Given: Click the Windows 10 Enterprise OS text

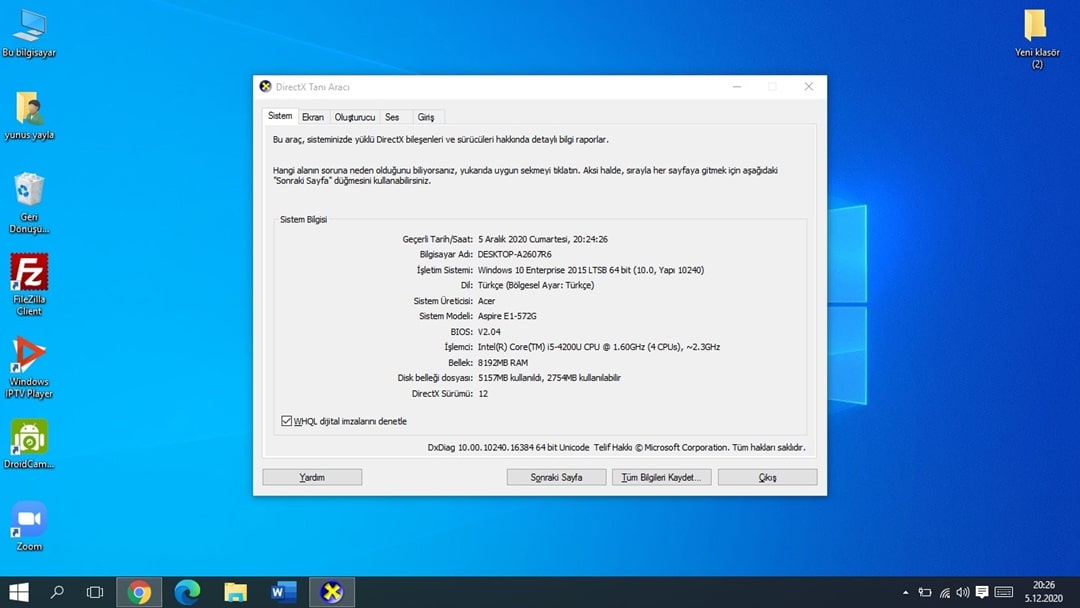Looking at the screenshot, I should tap(591, 270).
